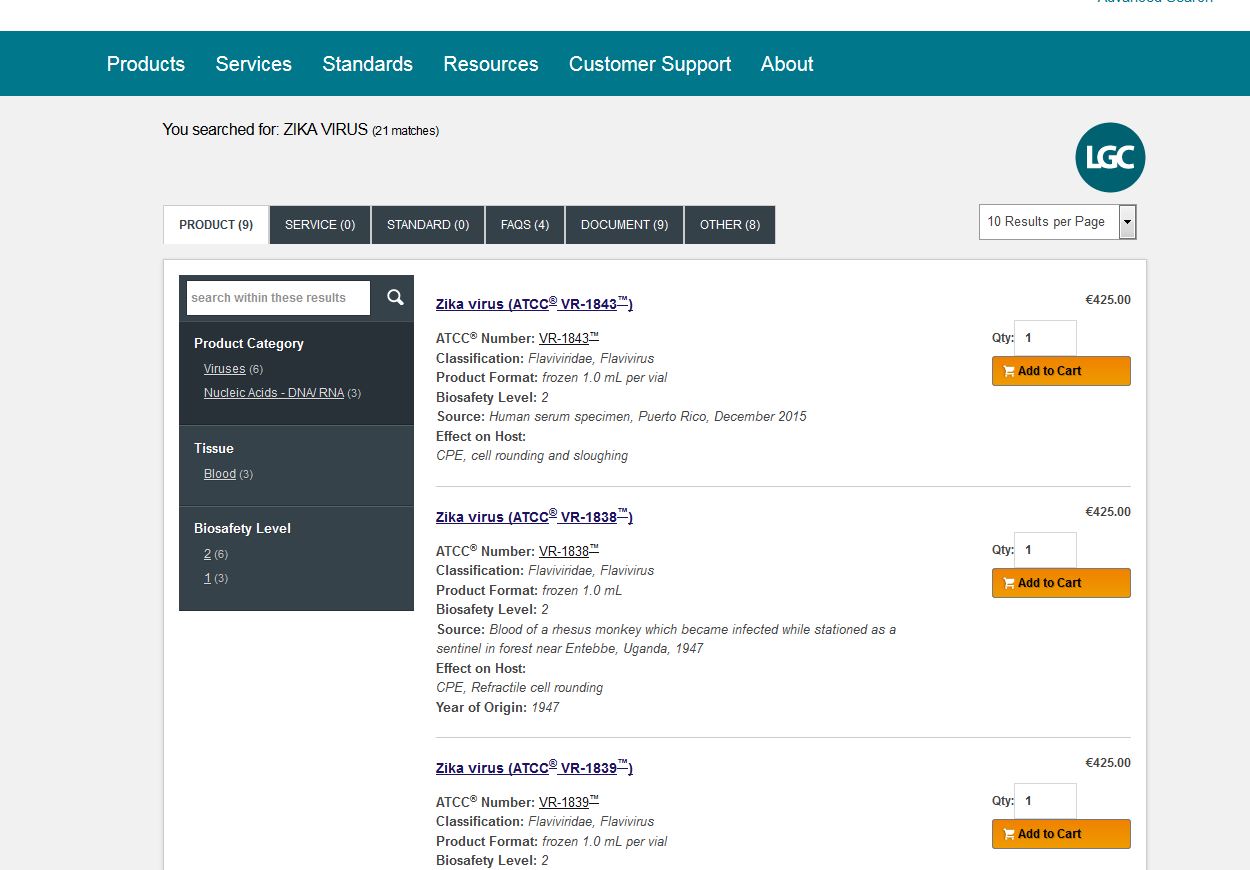
Task: Click the LGC round logo
Action: tap(1110, 158)
